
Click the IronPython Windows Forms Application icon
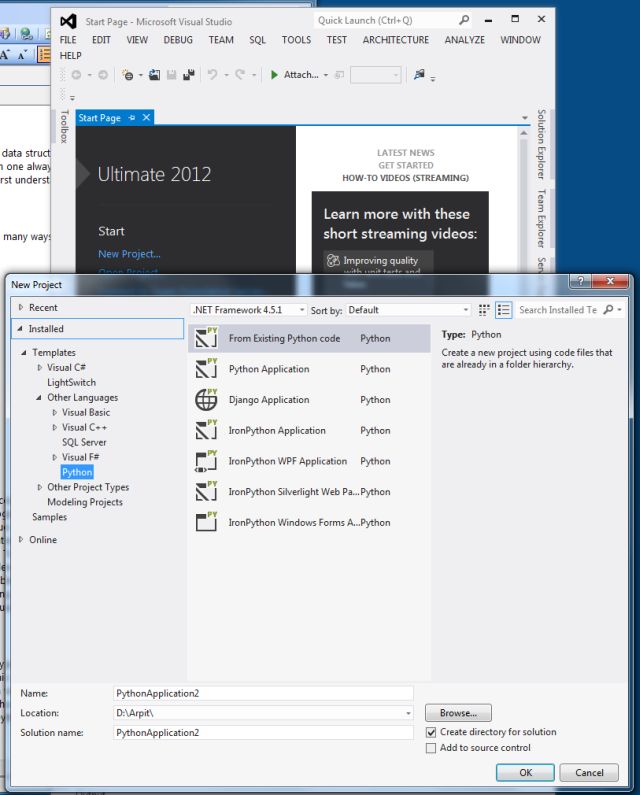(206, 522)
